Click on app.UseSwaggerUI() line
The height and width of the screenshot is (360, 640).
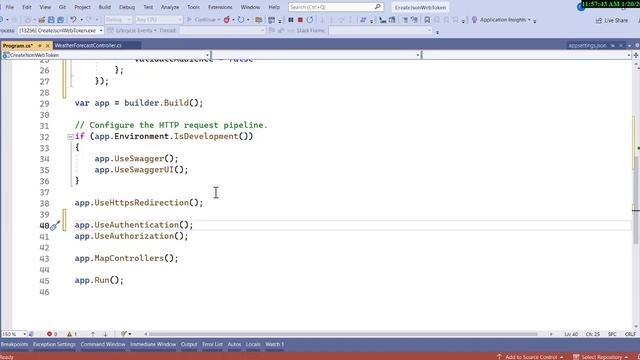coord(141,169)
